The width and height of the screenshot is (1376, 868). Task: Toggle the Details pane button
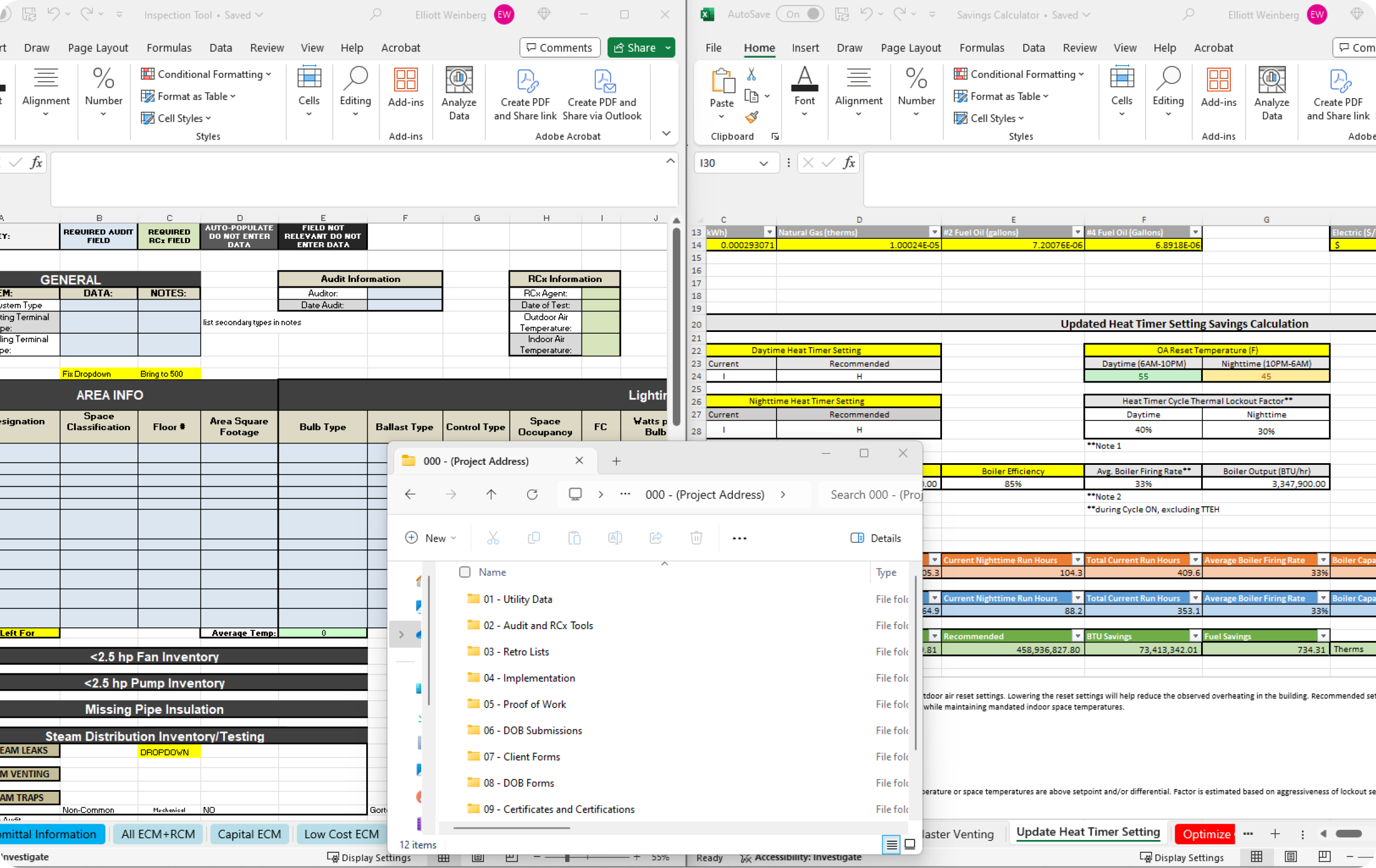[x=875, y=538]
